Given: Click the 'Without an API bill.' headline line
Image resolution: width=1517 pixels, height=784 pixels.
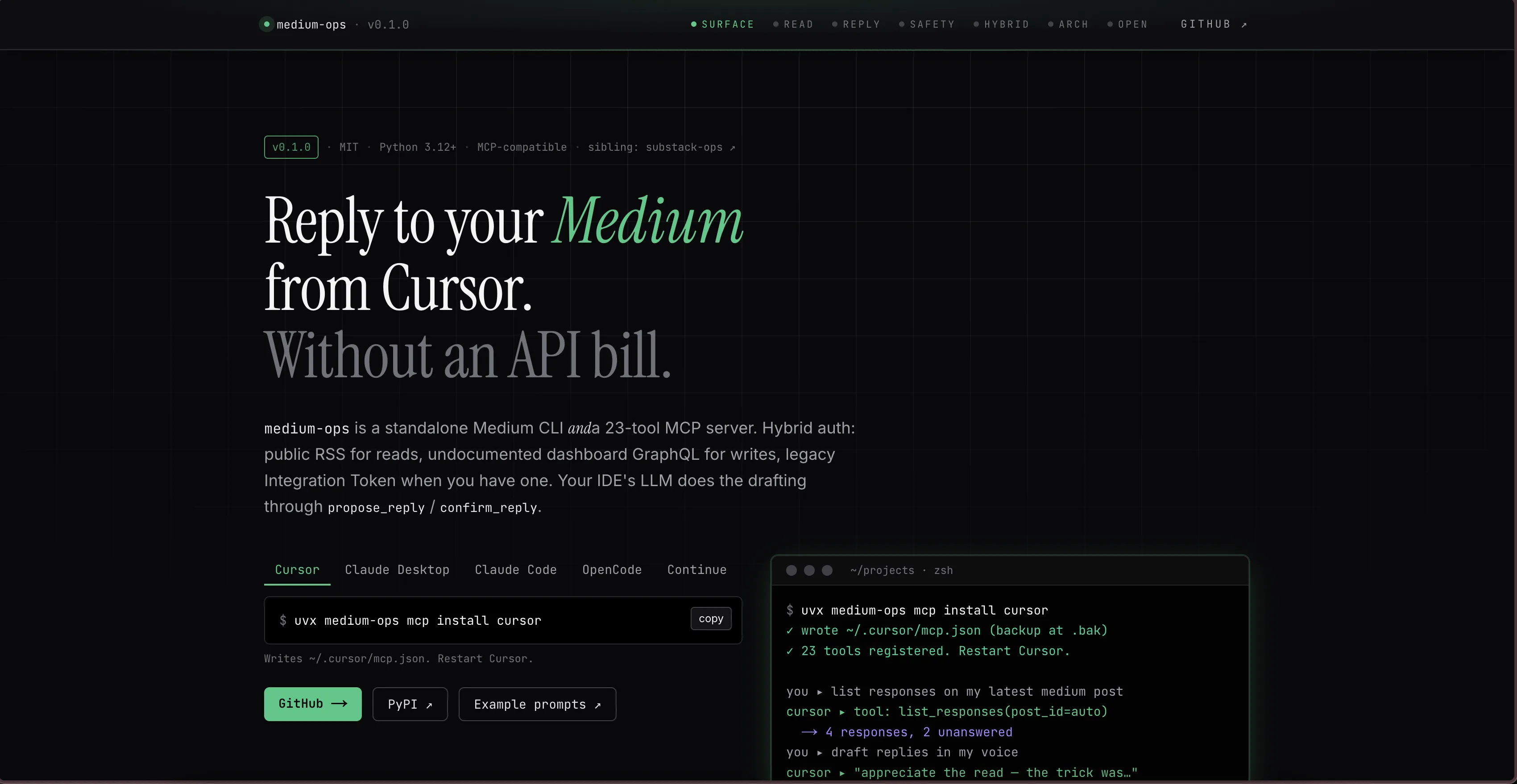Looking at the screenshot, I should 468,355.
